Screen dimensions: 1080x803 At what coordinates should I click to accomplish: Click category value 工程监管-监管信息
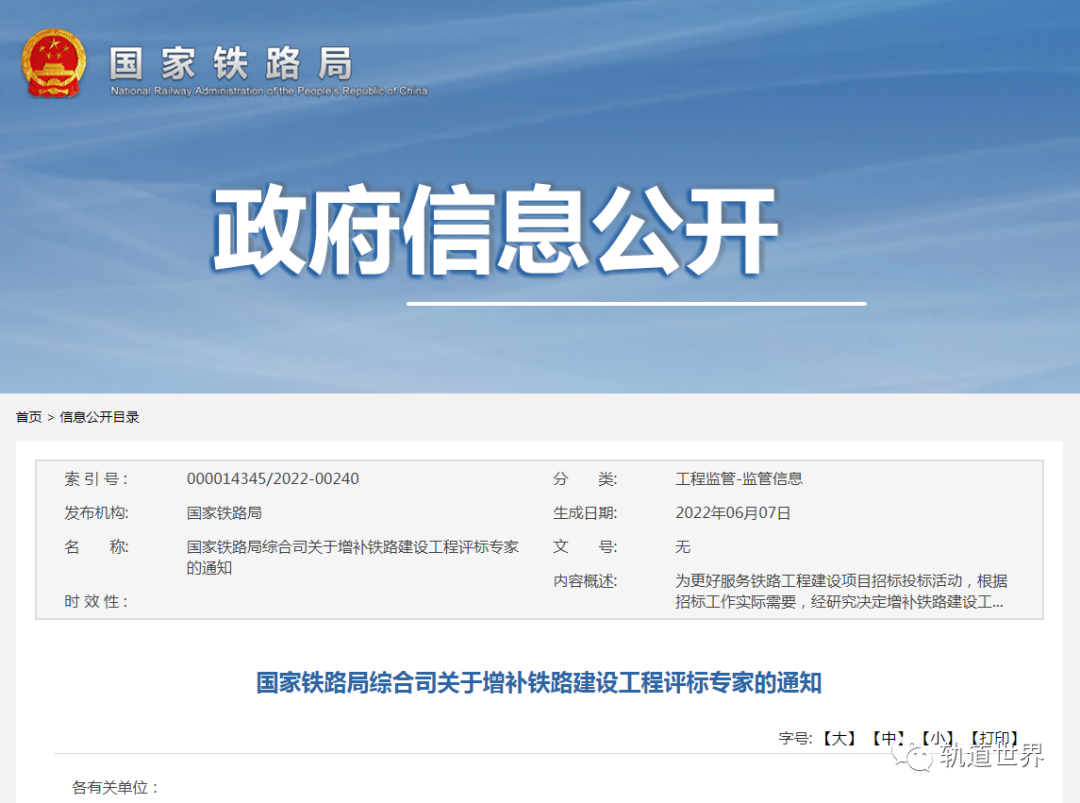pyautogui.click(x=739, y=479)
